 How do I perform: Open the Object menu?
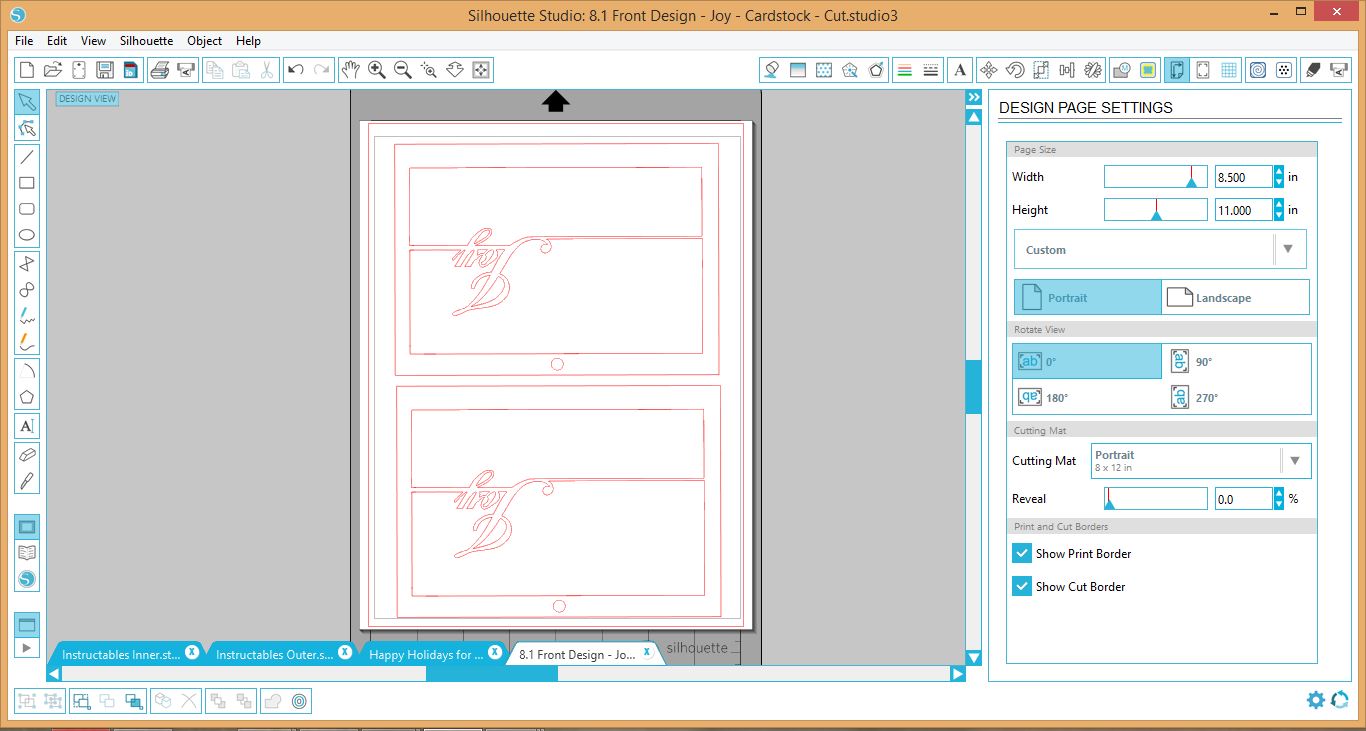point(205,41)
